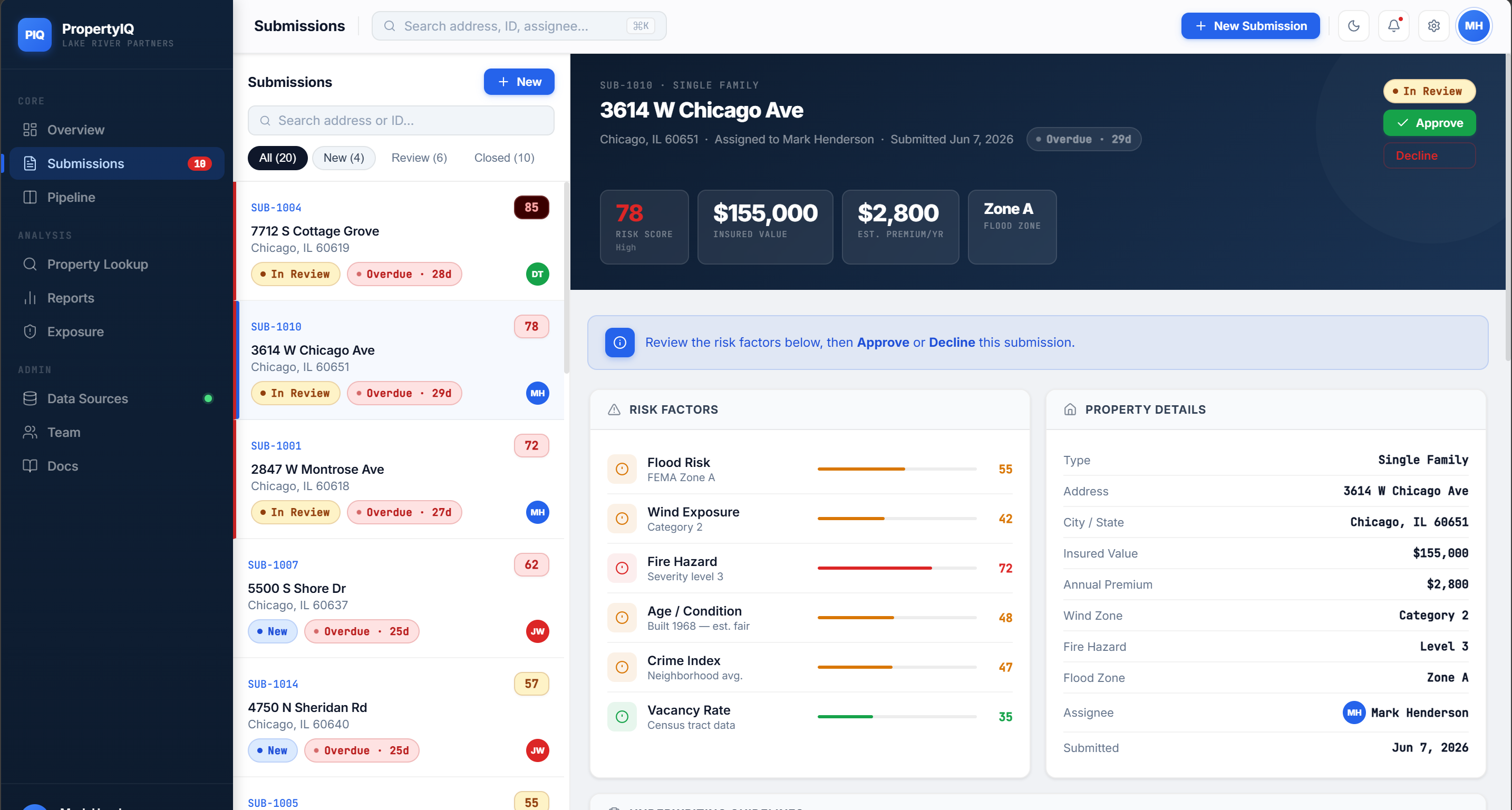
Task: Click the info icon in review banner
Action: pos(620,343)
